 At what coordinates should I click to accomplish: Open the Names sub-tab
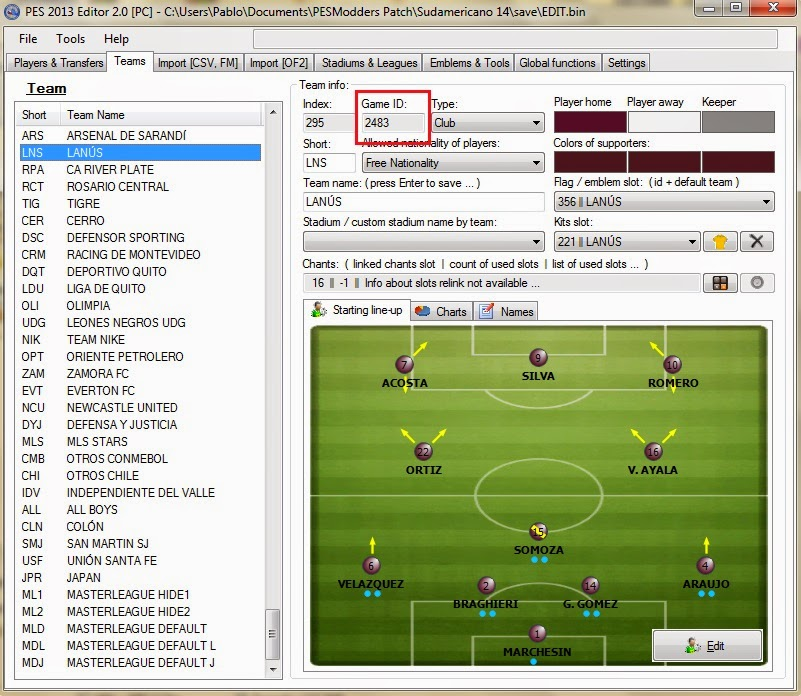506,311
